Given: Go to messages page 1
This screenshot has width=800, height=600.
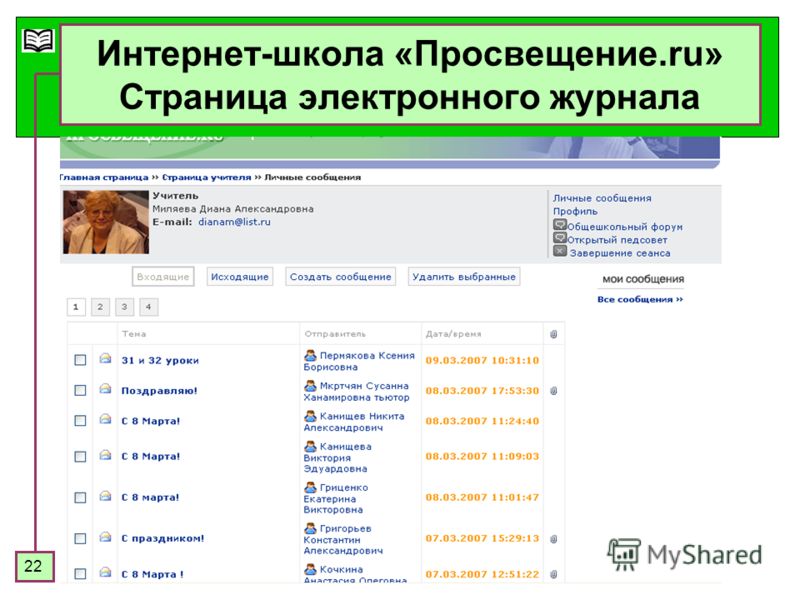Looking at the screenshot, I should tap(76, 307).
